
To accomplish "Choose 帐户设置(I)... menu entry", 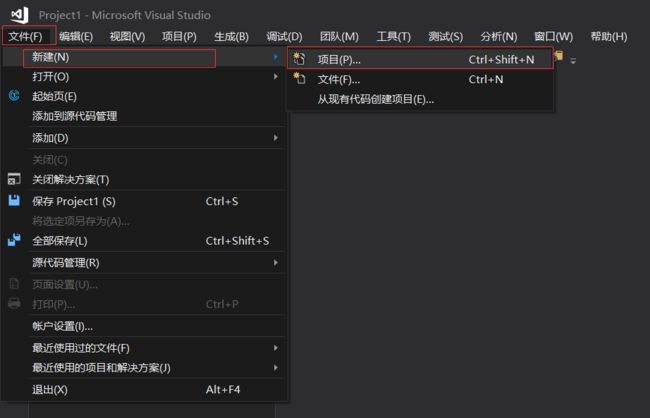I will pos(144,326).
